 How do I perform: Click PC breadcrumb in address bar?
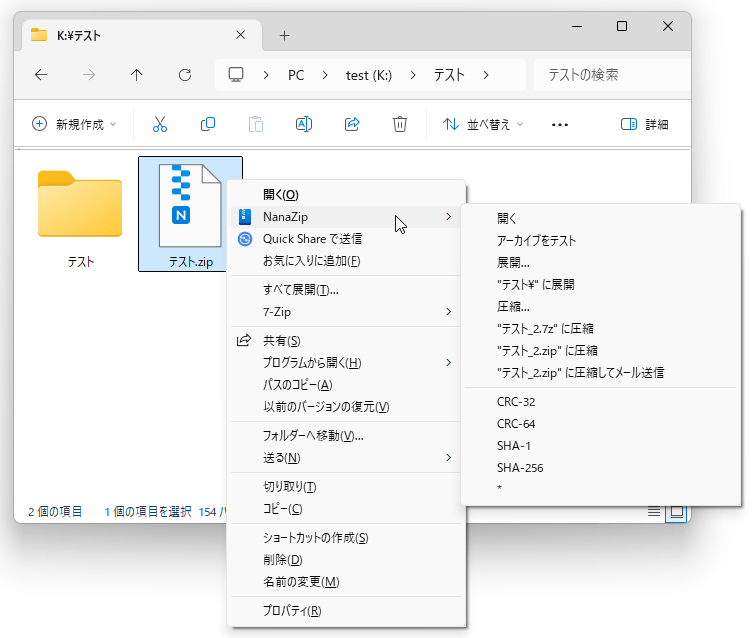[x=296, y=75]
